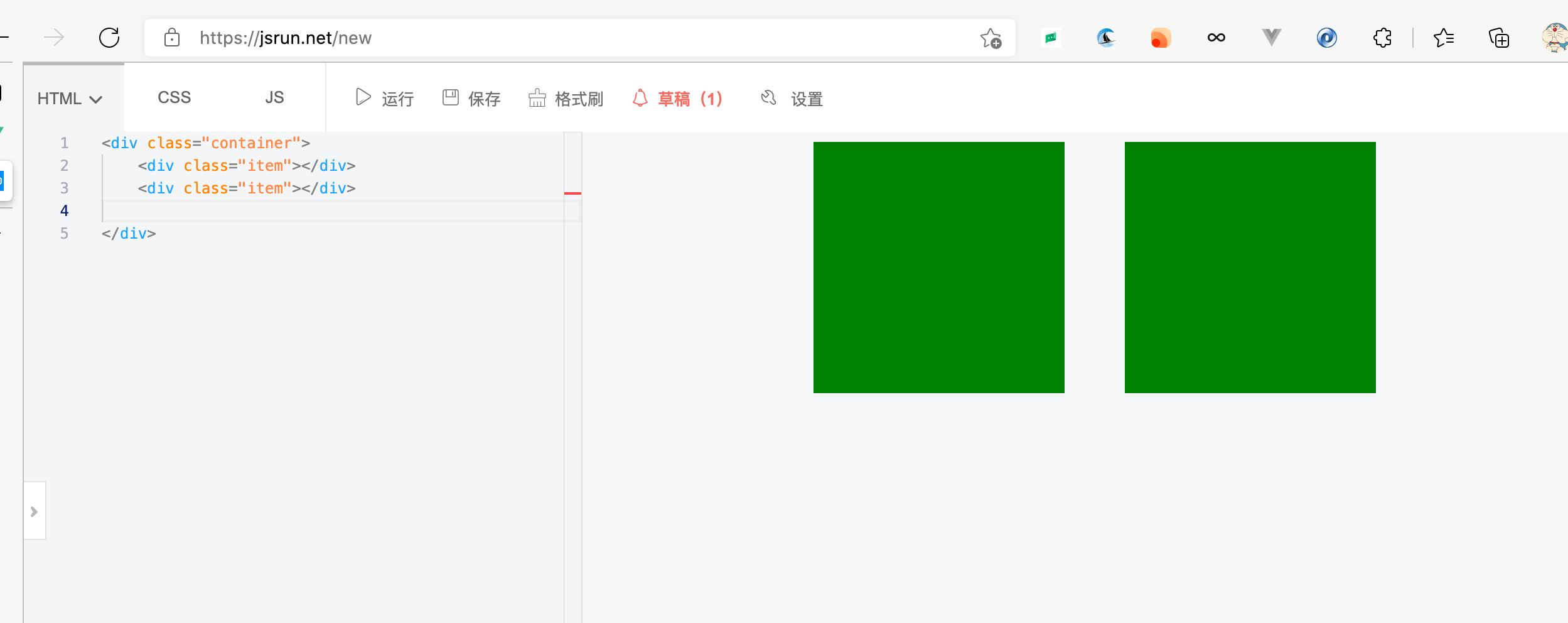Click empty line 4 in the editor
This screenshot has height=623, width=1568.
tap(314, 211)
